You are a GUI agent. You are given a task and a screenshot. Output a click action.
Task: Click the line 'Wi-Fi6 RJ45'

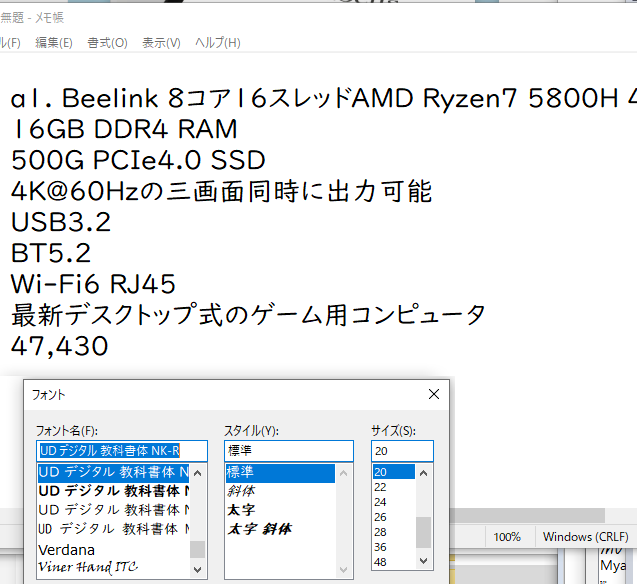[93, 284]
